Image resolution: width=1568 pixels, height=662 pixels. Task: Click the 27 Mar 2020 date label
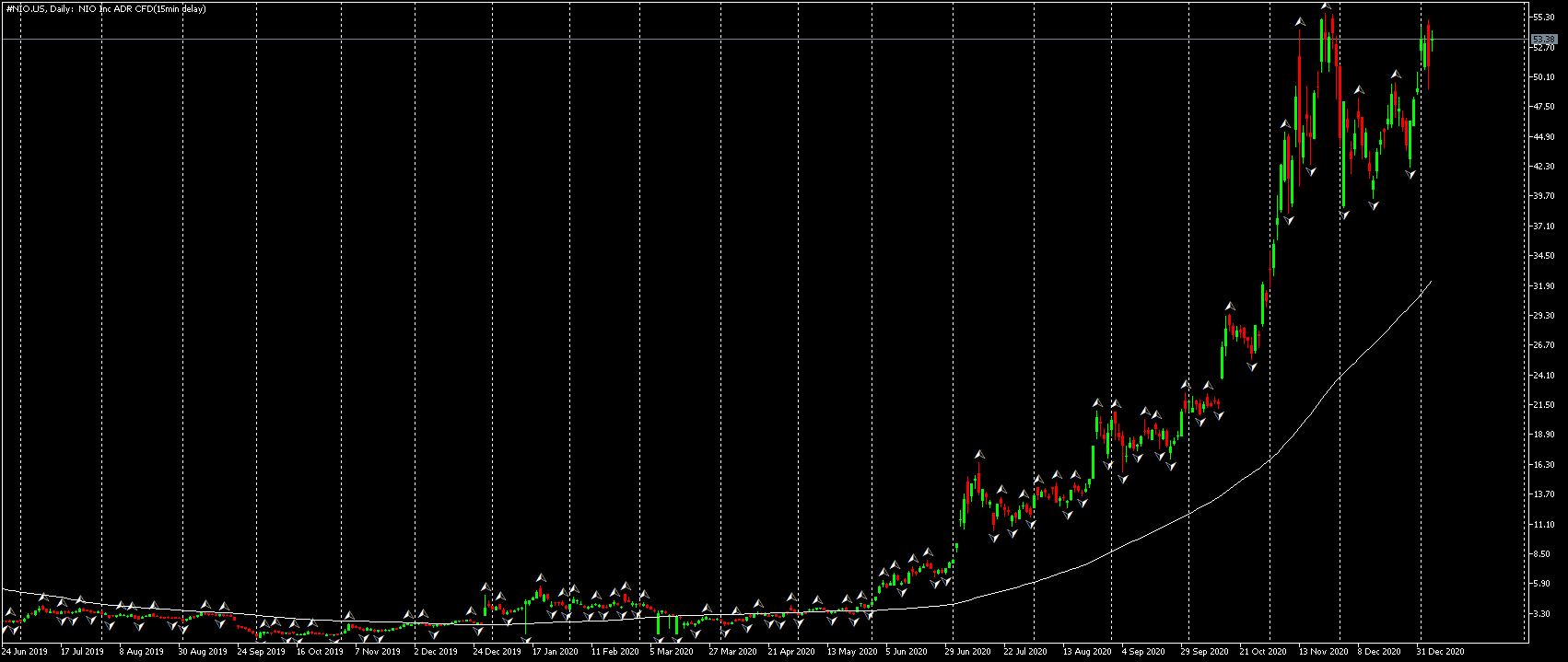tap(732, 652)
